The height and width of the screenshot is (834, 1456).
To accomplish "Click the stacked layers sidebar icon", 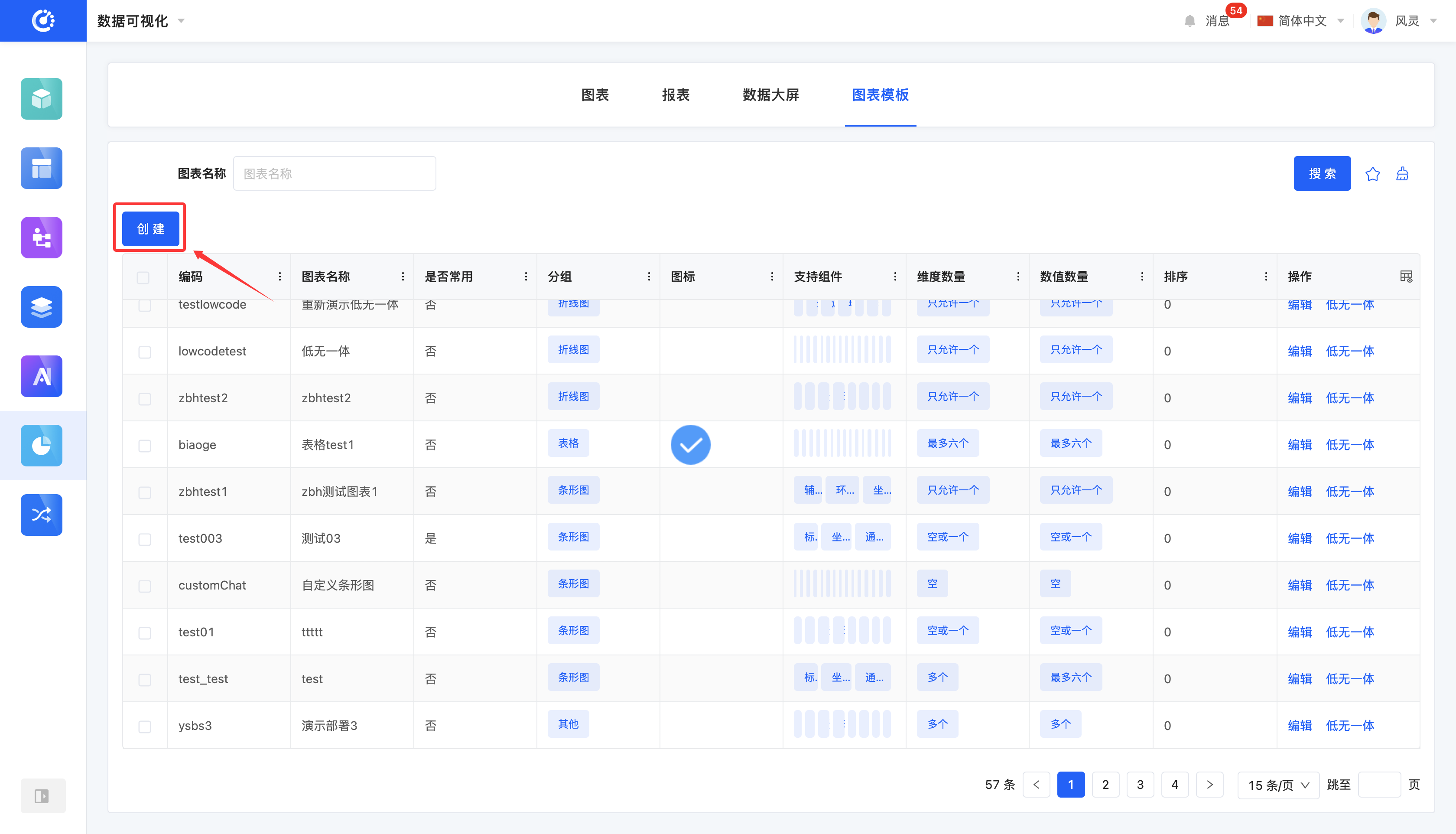I will (41, 306).
